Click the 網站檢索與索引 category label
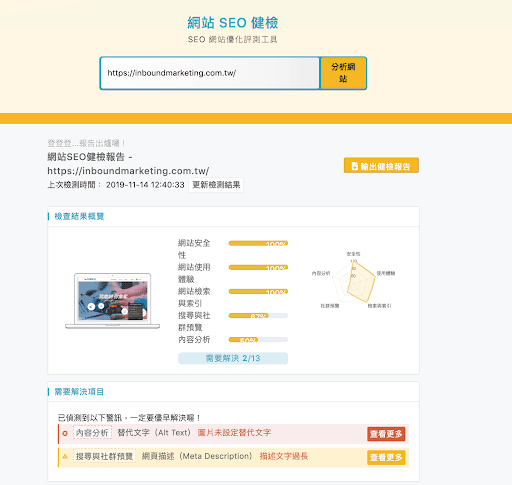Viewport: 512px width, 485px height. (x=194, y=297)
